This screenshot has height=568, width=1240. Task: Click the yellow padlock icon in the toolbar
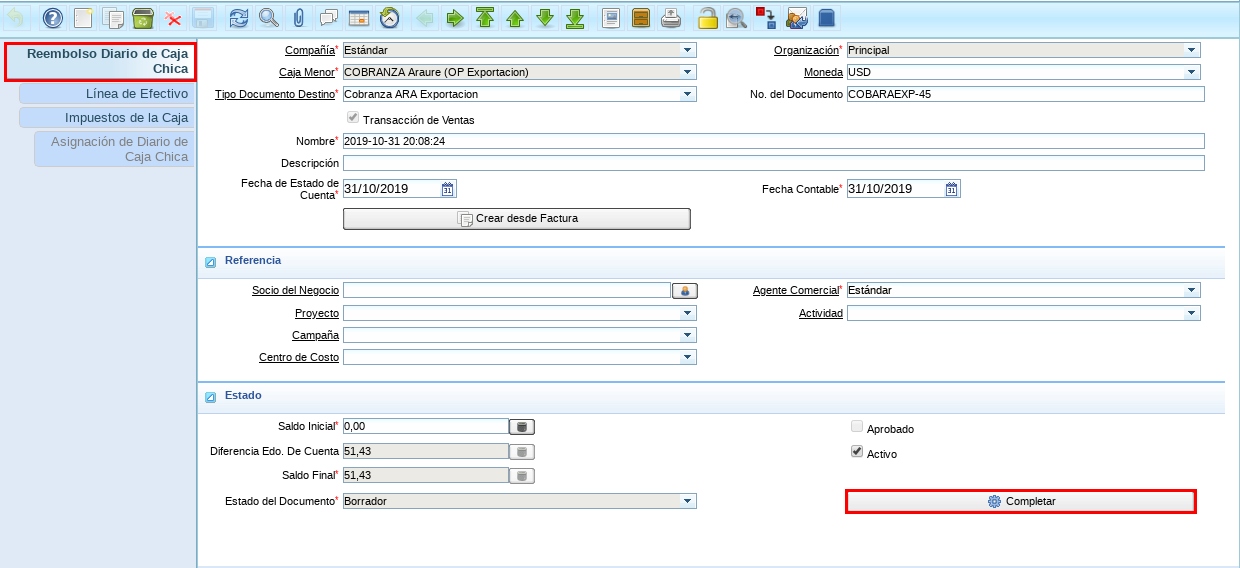coord(707,18)
